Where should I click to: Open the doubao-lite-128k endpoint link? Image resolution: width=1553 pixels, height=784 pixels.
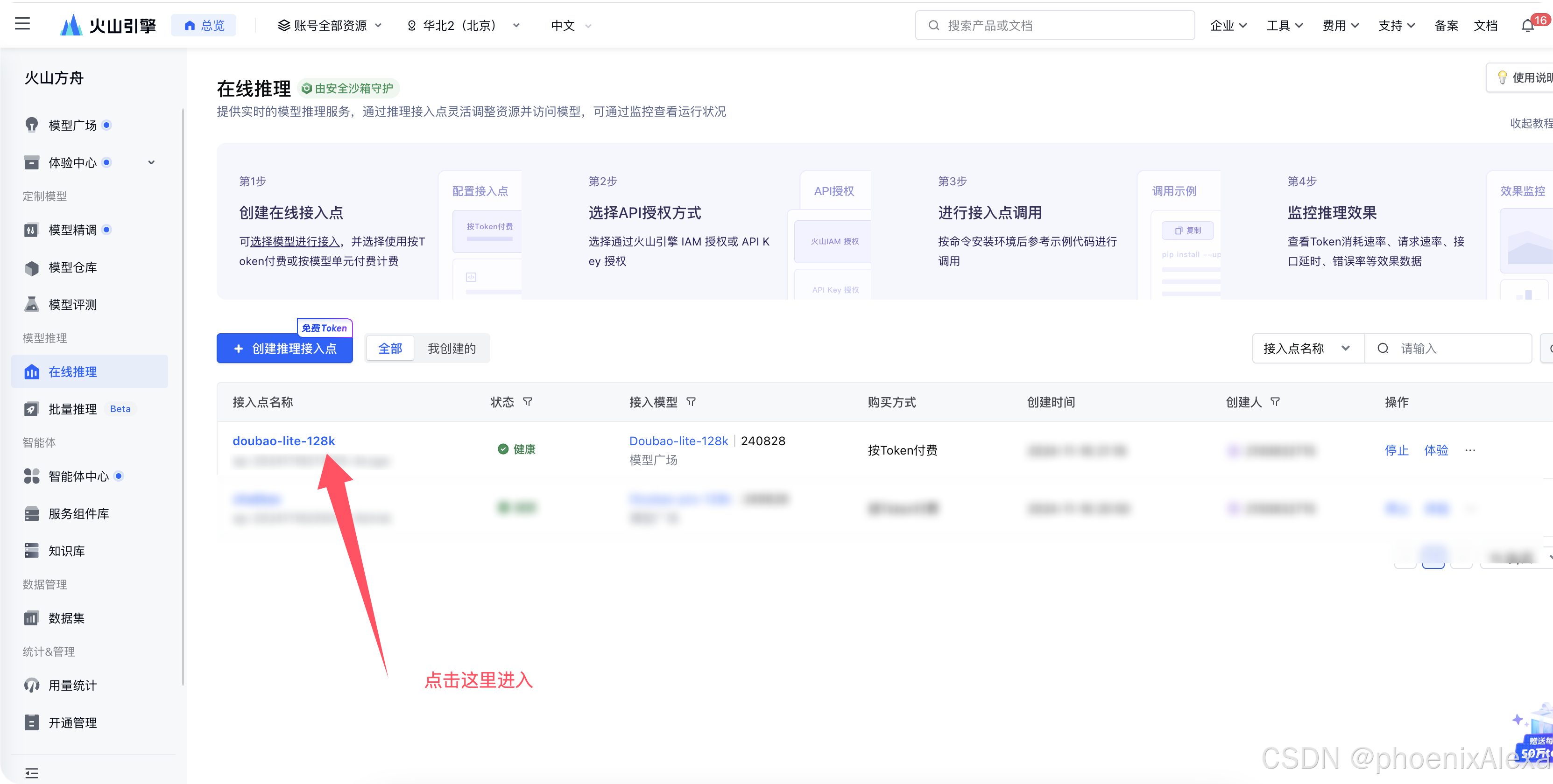[x=283, y=441]
